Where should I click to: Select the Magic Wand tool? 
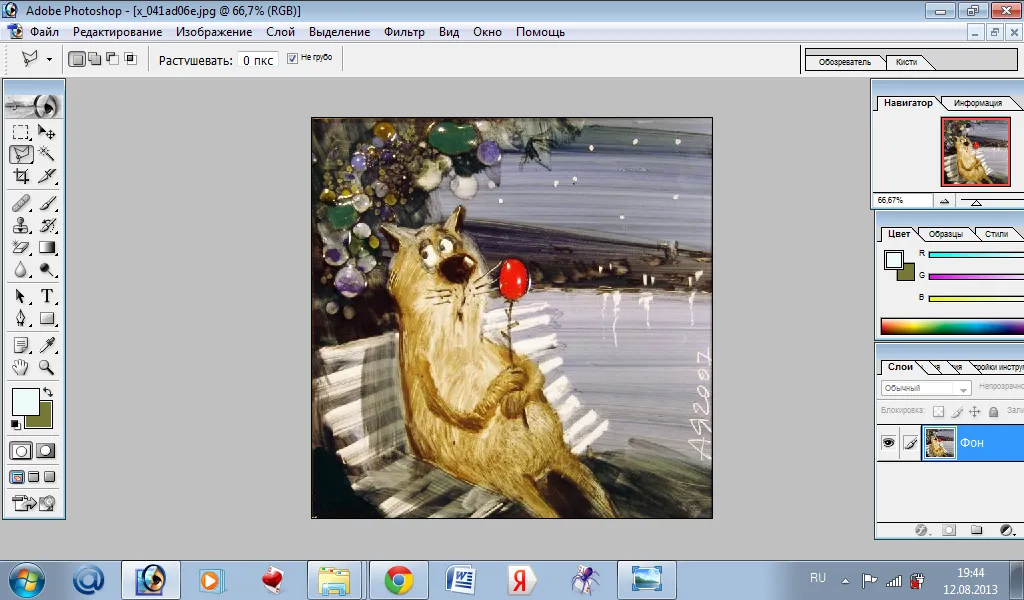pos(46,154)
